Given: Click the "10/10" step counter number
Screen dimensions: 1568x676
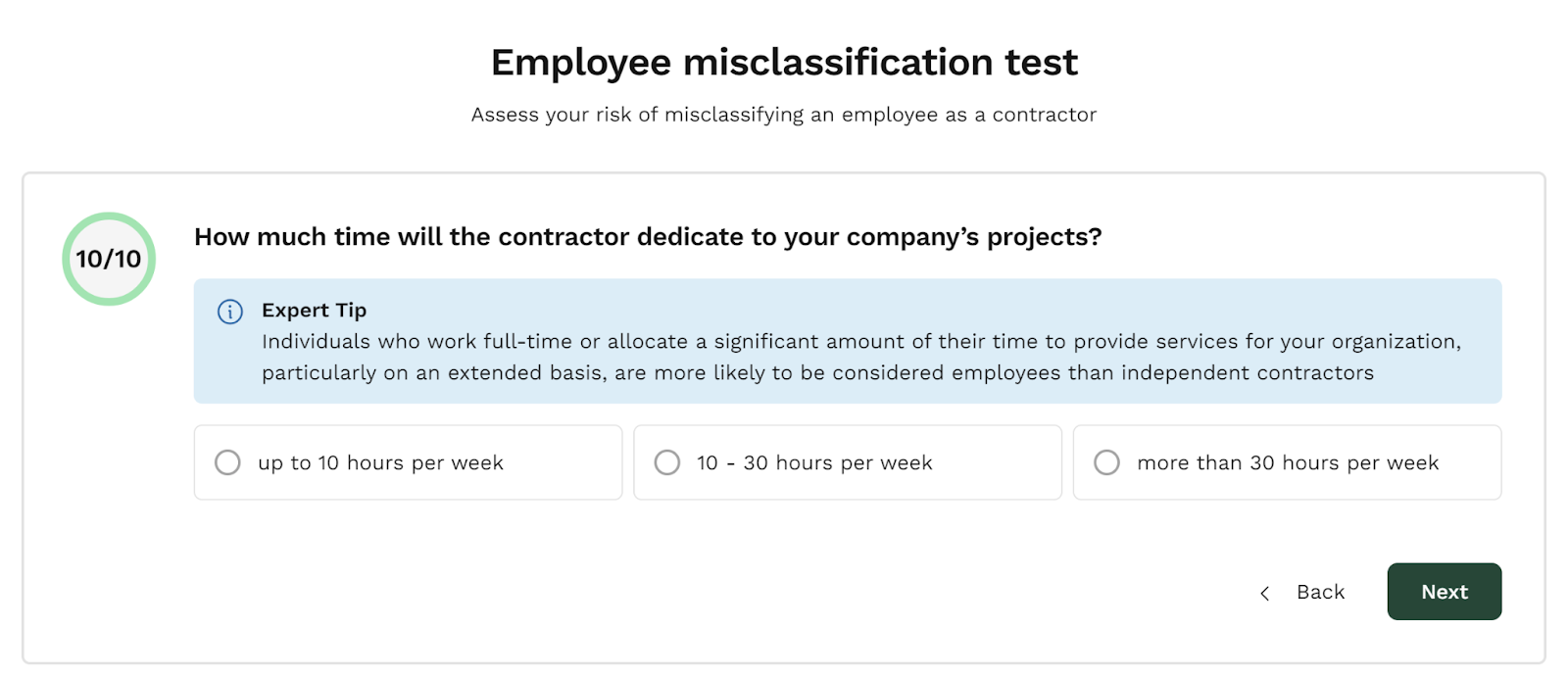Looking at the screenshot, I should (x=109, y=259).
